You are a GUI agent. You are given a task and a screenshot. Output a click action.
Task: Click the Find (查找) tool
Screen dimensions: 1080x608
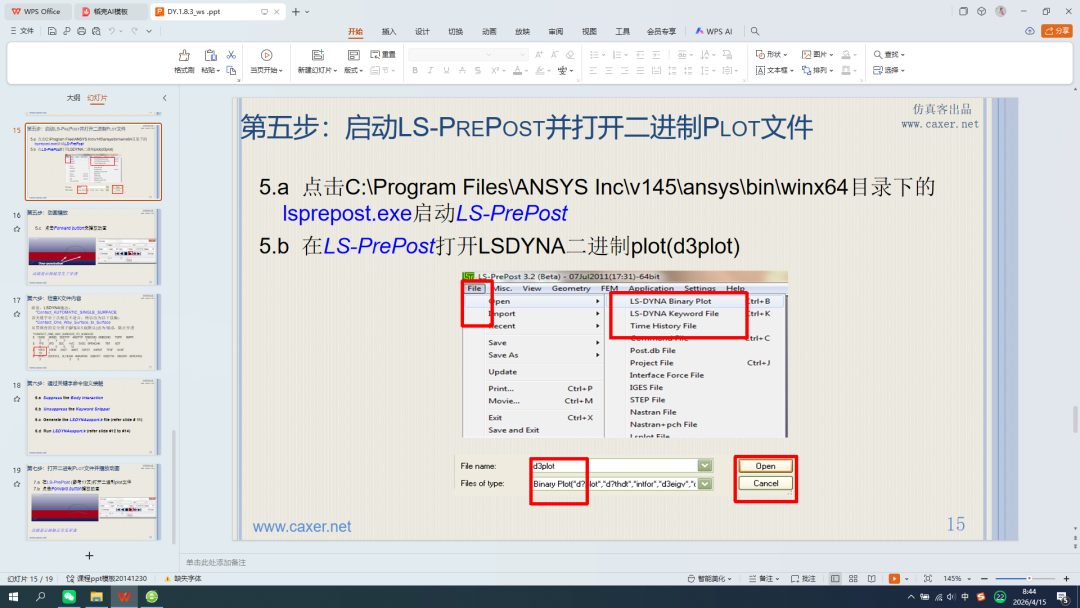[889, 54]
